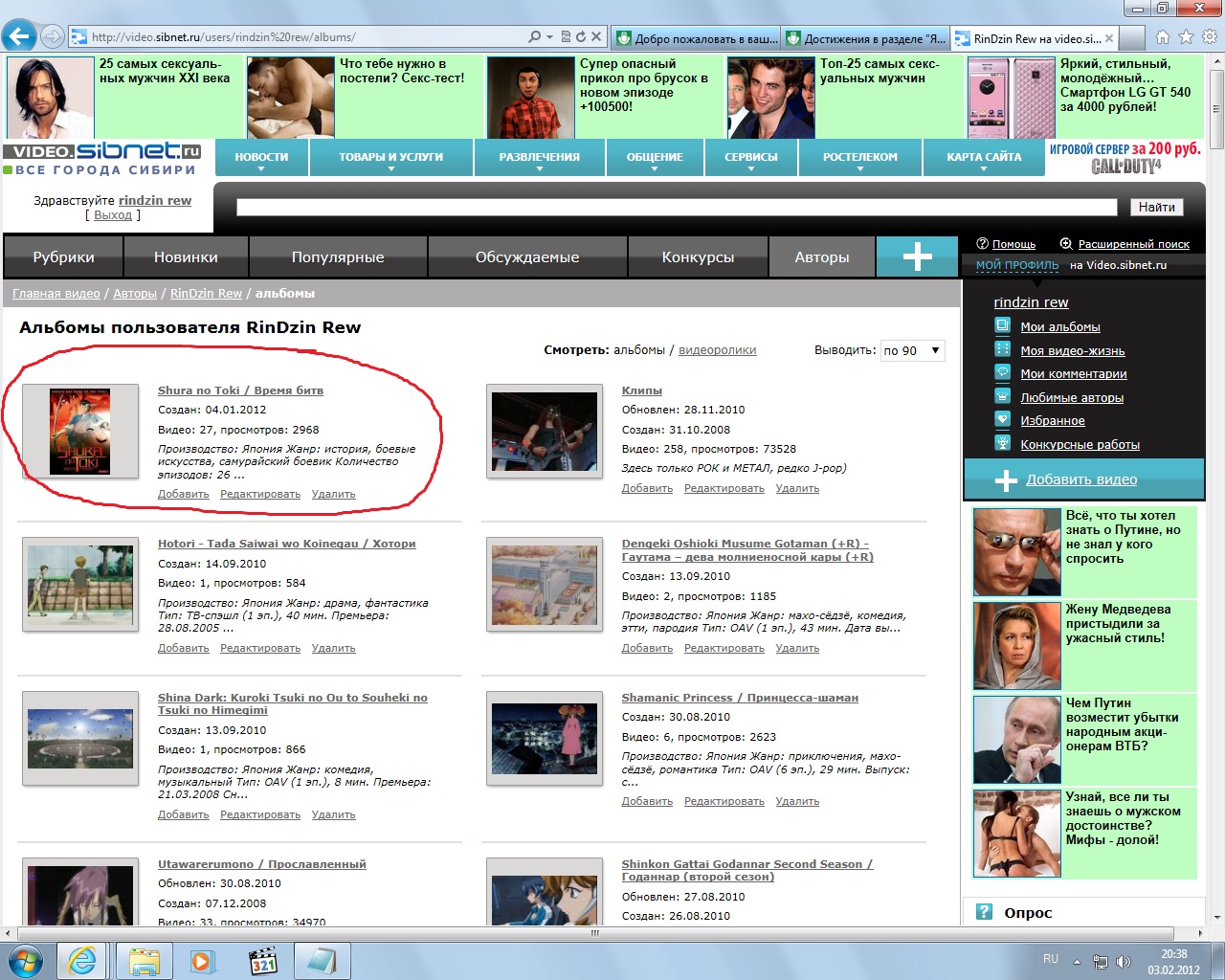This screenshot has width=1225, height=980.
Task: Click the Show desktop strip in taskbar
Action: tap(1218, 961)
